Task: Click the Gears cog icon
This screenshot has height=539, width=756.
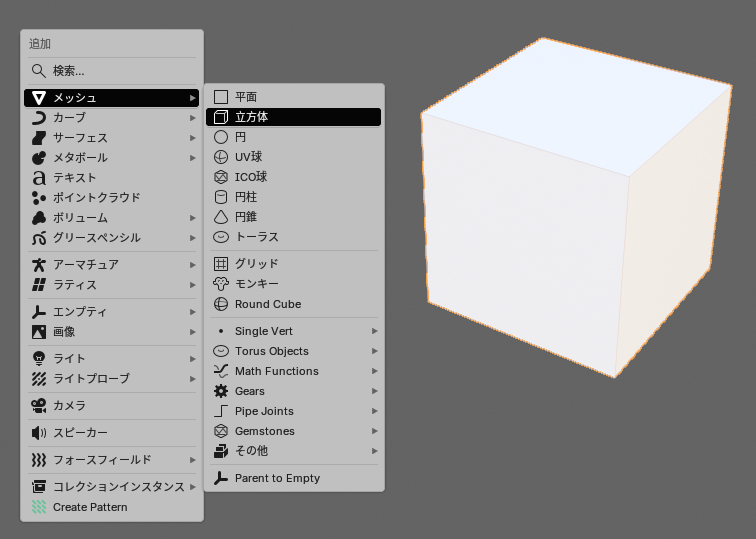Action: (x=221, y=391)
